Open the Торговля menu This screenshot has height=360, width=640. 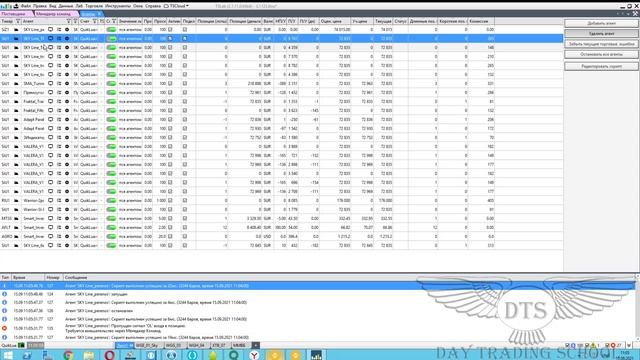[94, 6]
